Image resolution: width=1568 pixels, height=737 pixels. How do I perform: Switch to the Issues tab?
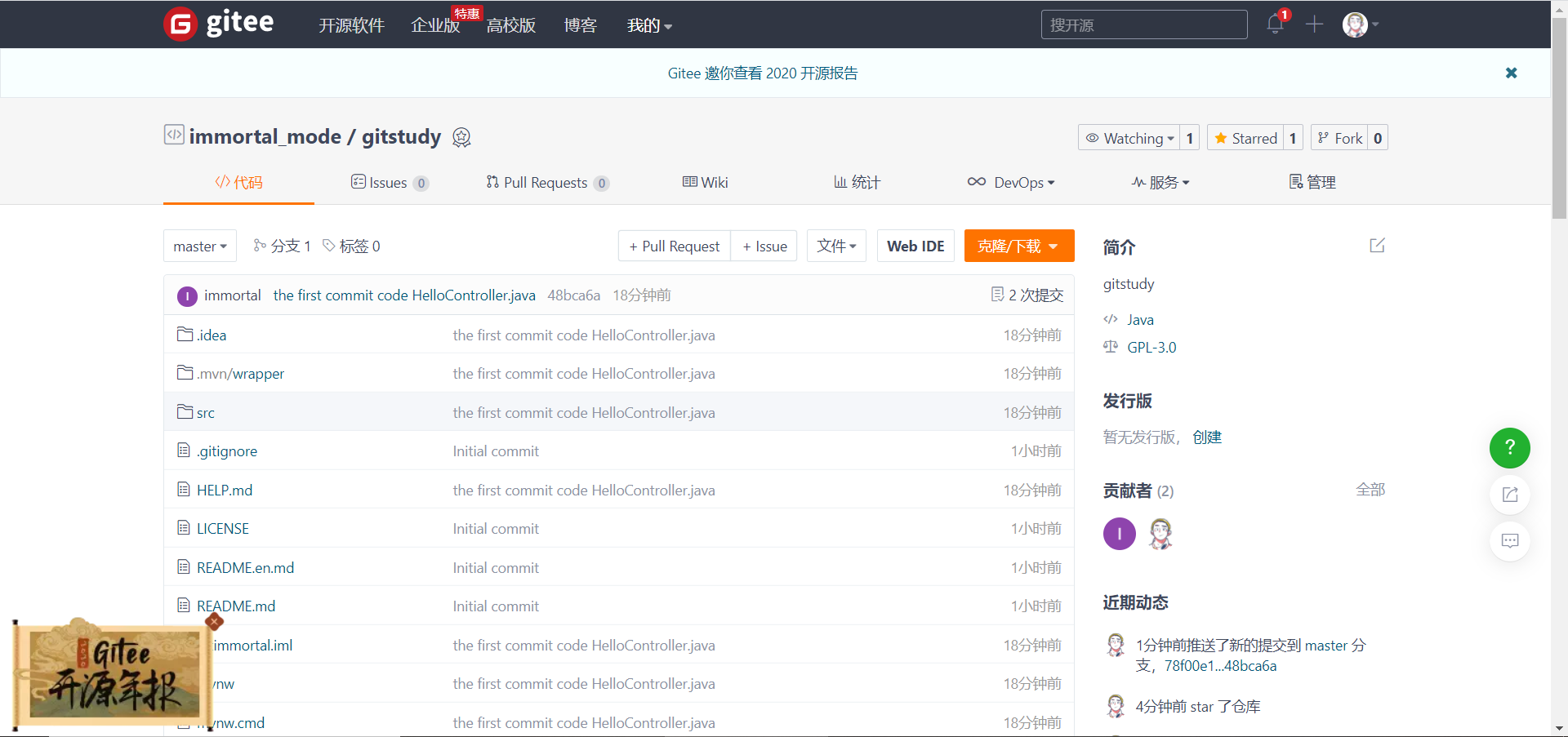pos(390,182)
